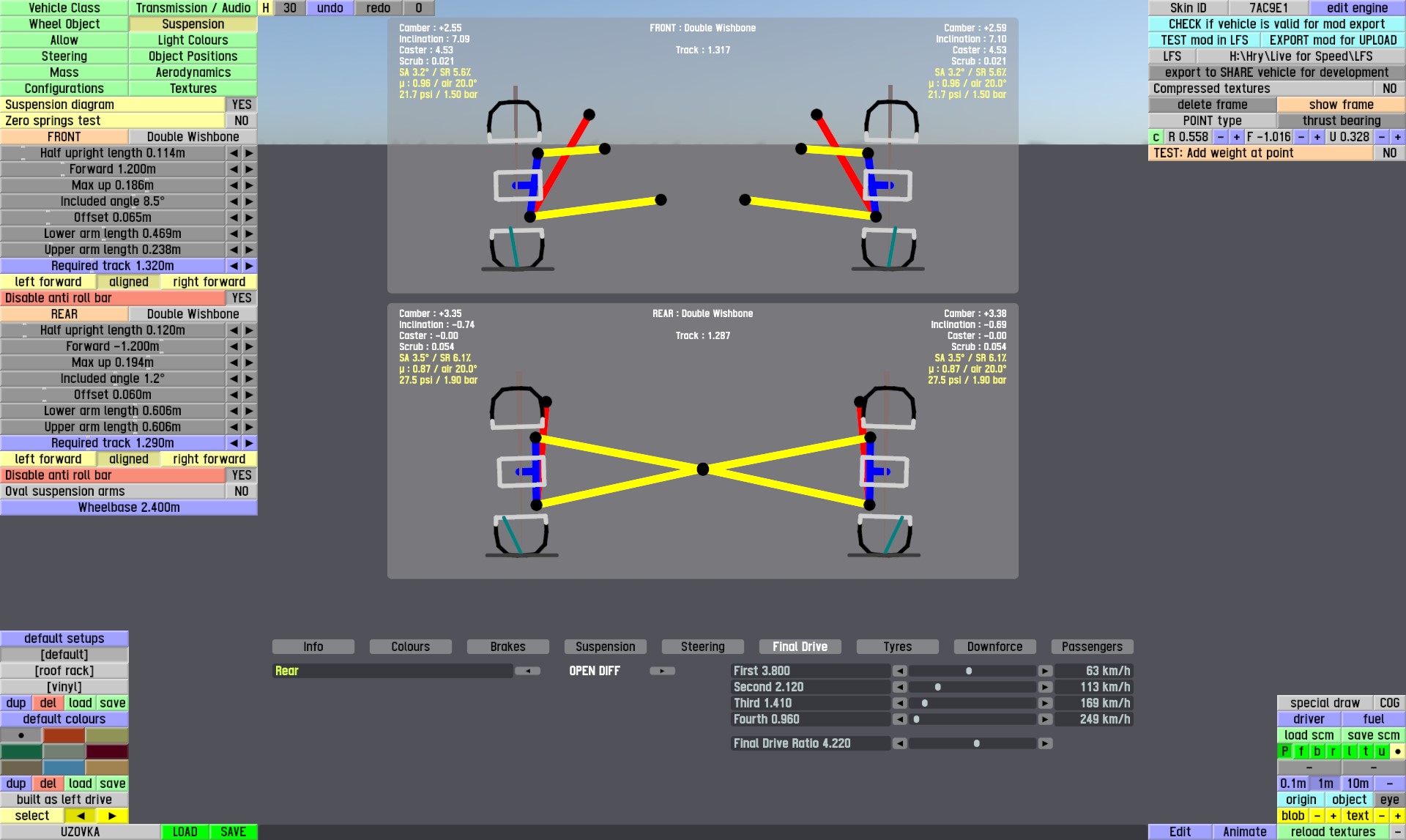This screenshot has width=1406, height=840.
Task: Adjust the First gear ratio slider
Action: (969, 671)
